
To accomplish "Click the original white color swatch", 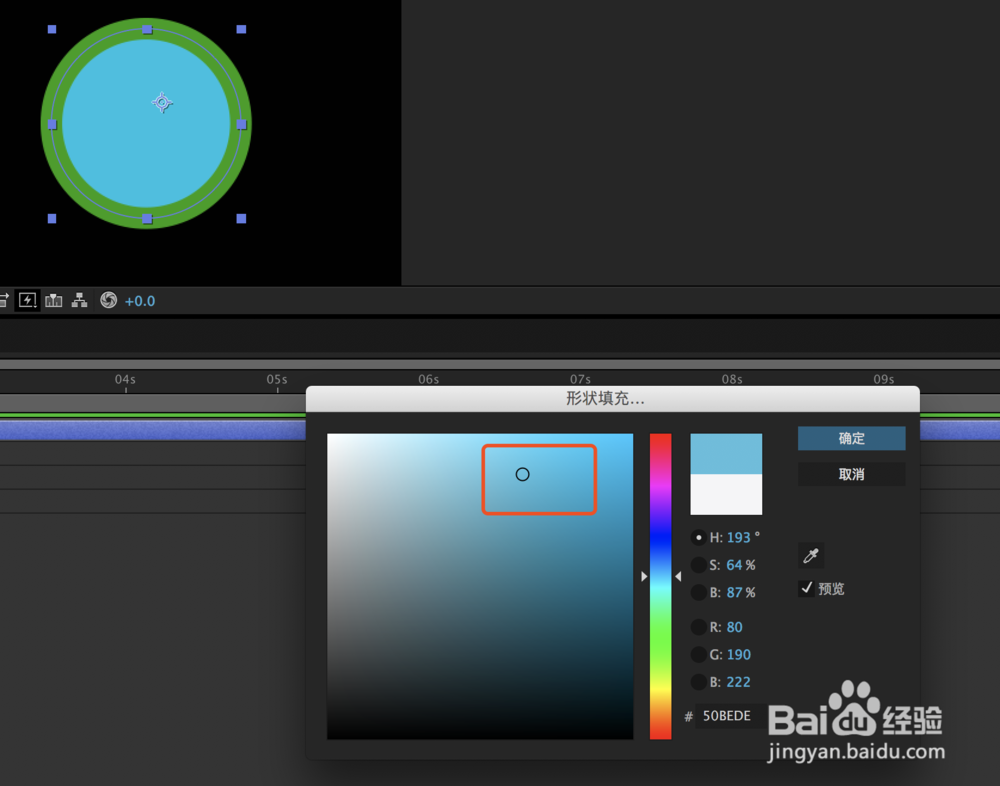I will [726, 494].
